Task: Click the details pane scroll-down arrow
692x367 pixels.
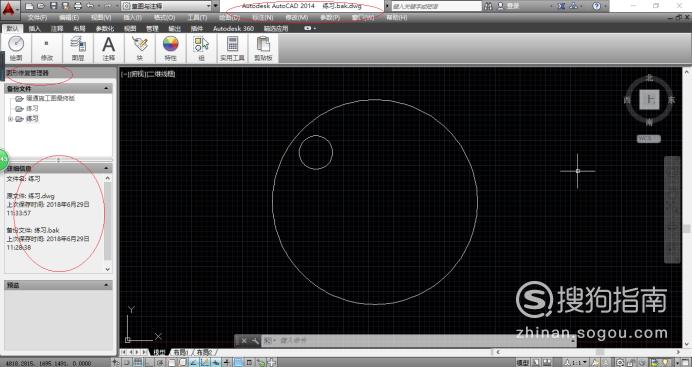Action: (108, 269)
